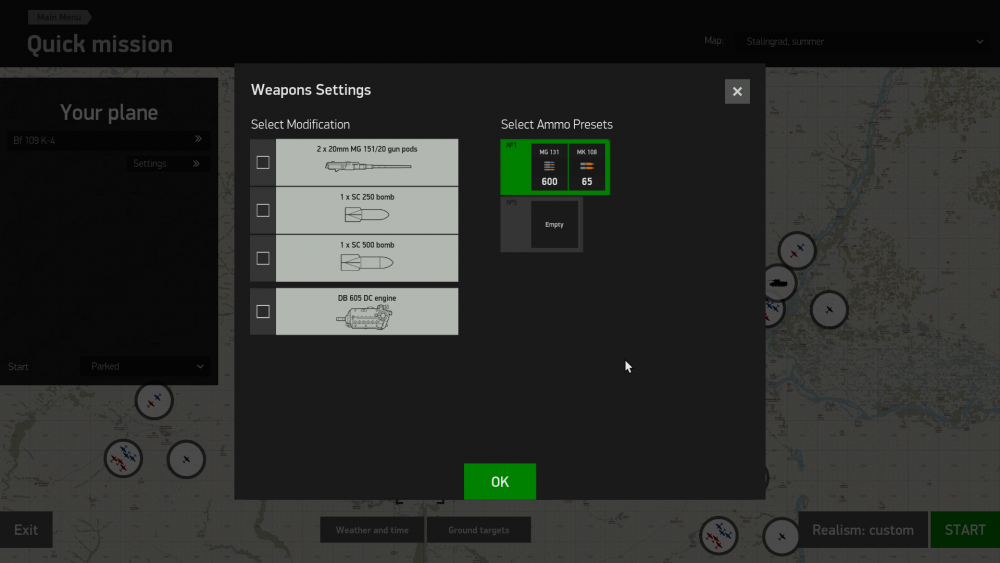
Task: Select the MG 131 ammo cell showing 600
Action: point(549,167)
